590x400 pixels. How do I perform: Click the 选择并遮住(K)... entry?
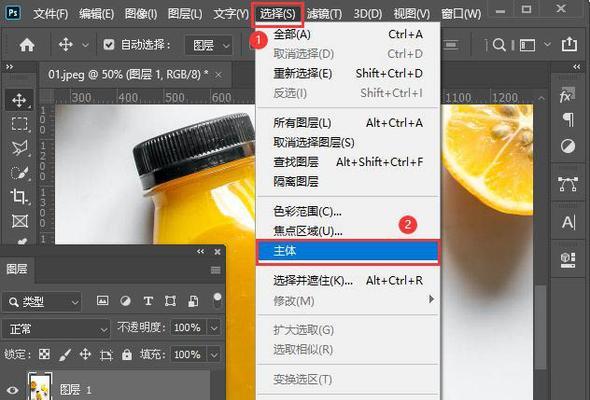[313, 281]
